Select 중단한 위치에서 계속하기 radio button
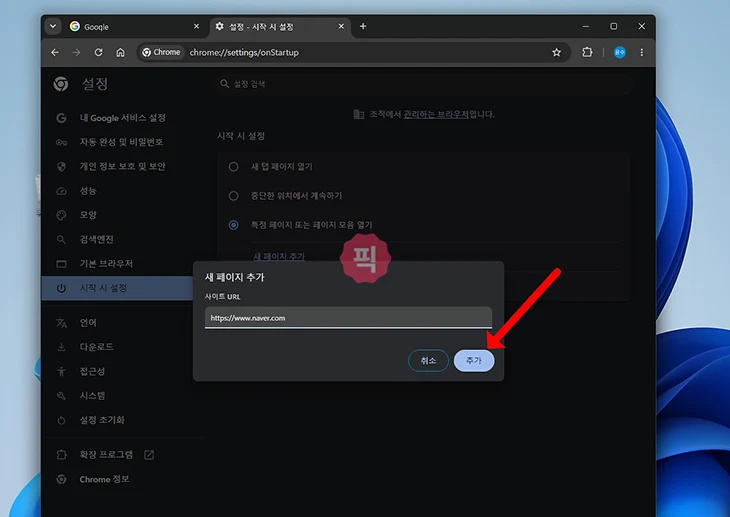The image size is (730, 517). [233, 196]
